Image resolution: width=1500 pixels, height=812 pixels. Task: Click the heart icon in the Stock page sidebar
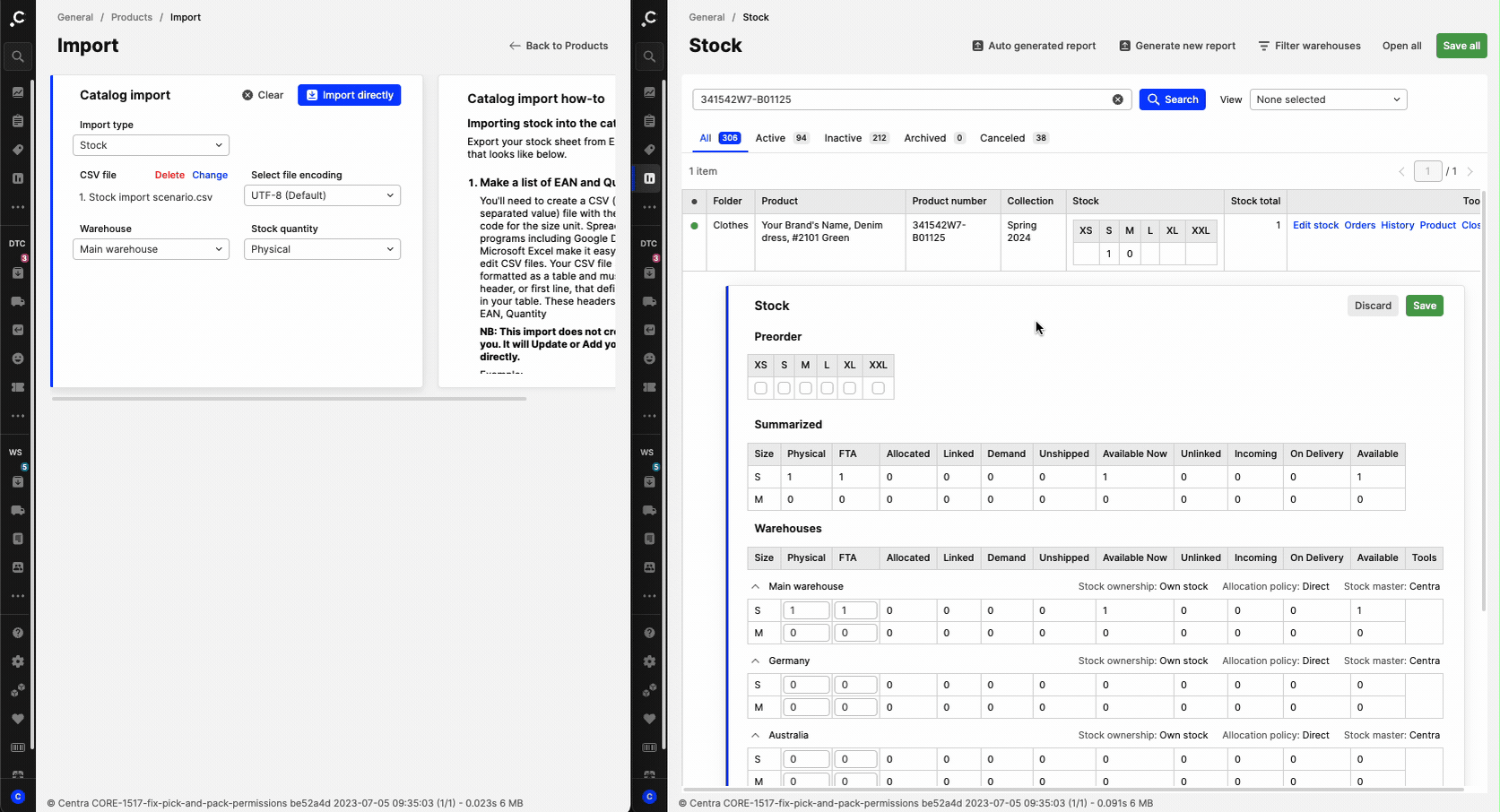[649, 719]
